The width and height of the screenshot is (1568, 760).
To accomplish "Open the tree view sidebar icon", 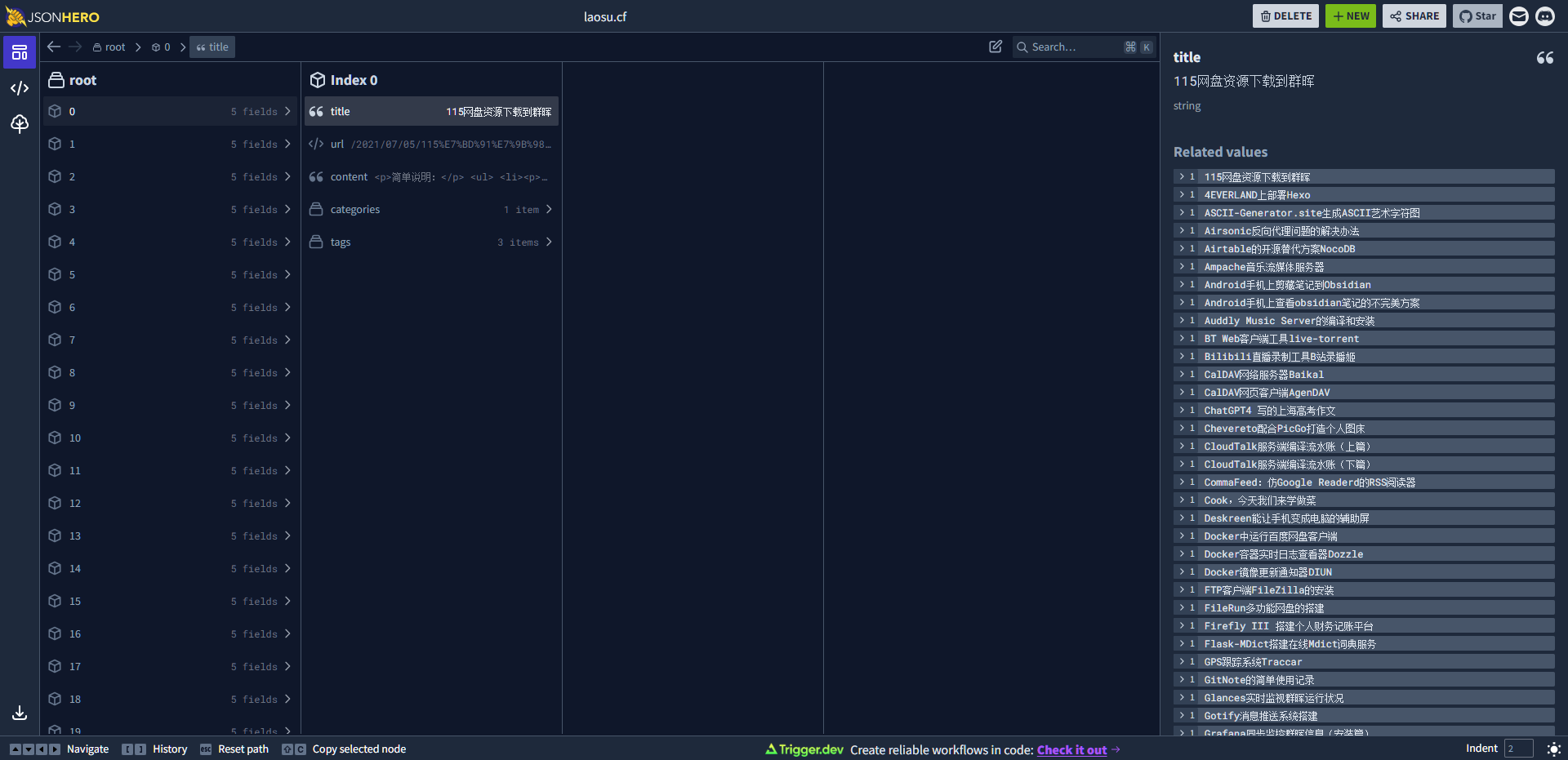I will coord(20,123).
